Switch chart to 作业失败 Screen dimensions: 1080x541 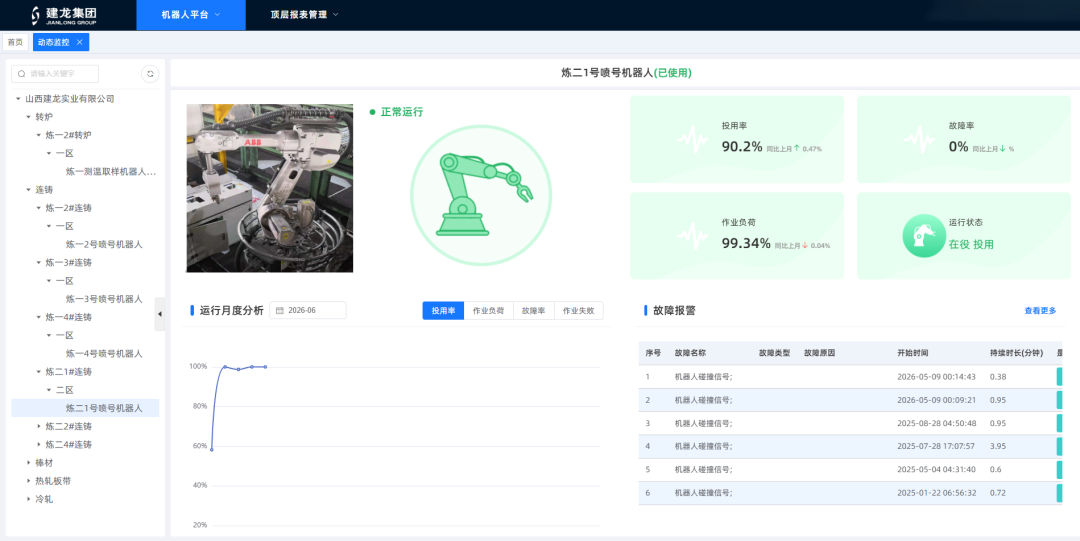click(579, 311)
